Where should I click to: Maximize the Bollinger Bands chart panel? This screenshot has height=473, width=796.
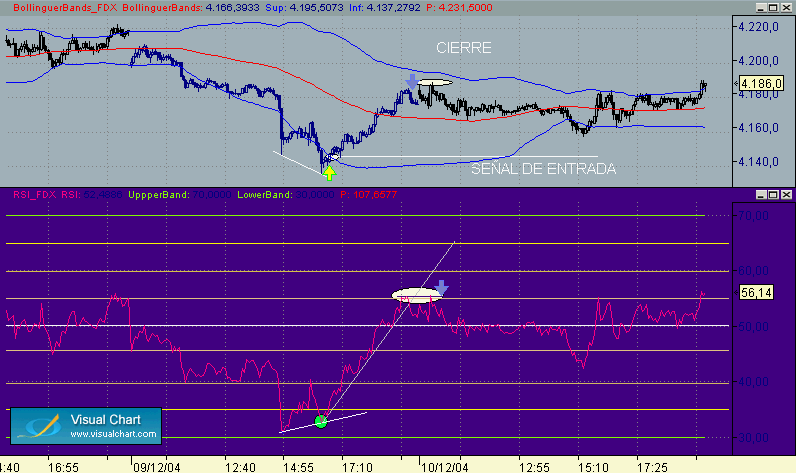pyautogui.click(x=773, y=8)
